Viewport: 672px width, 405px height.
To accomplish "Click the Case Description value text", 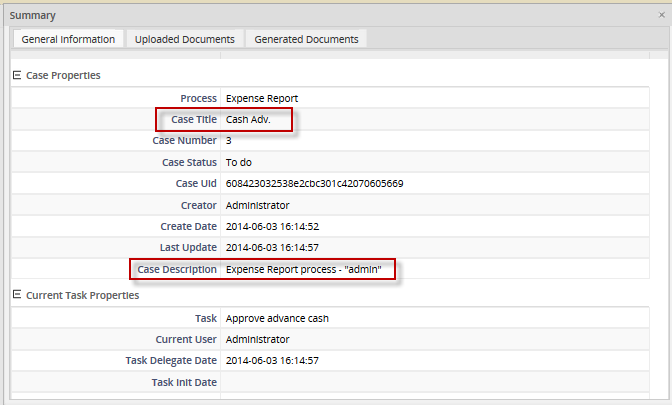I will point(310,269).
